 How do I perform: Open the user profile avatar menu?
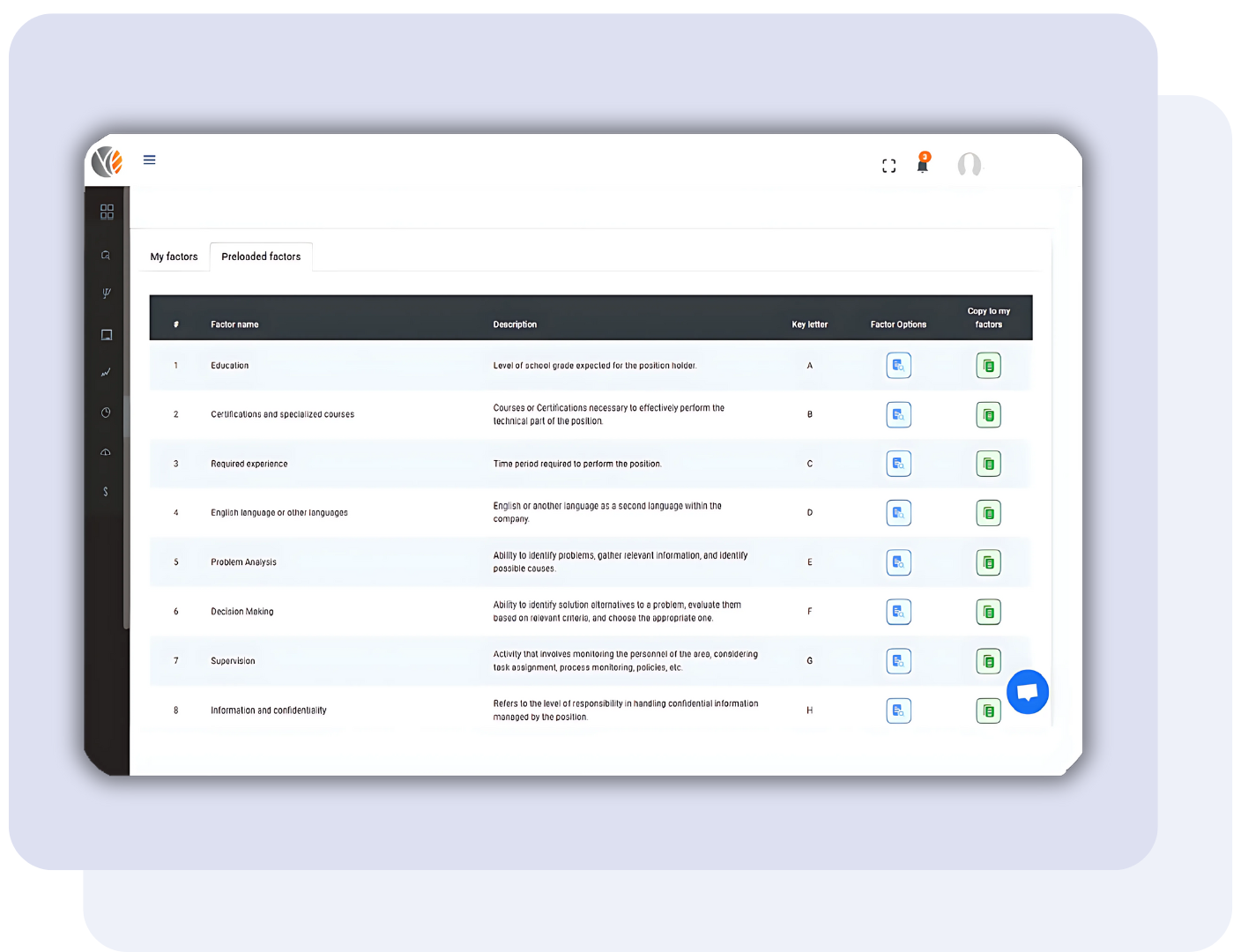[x=969, y=165]
